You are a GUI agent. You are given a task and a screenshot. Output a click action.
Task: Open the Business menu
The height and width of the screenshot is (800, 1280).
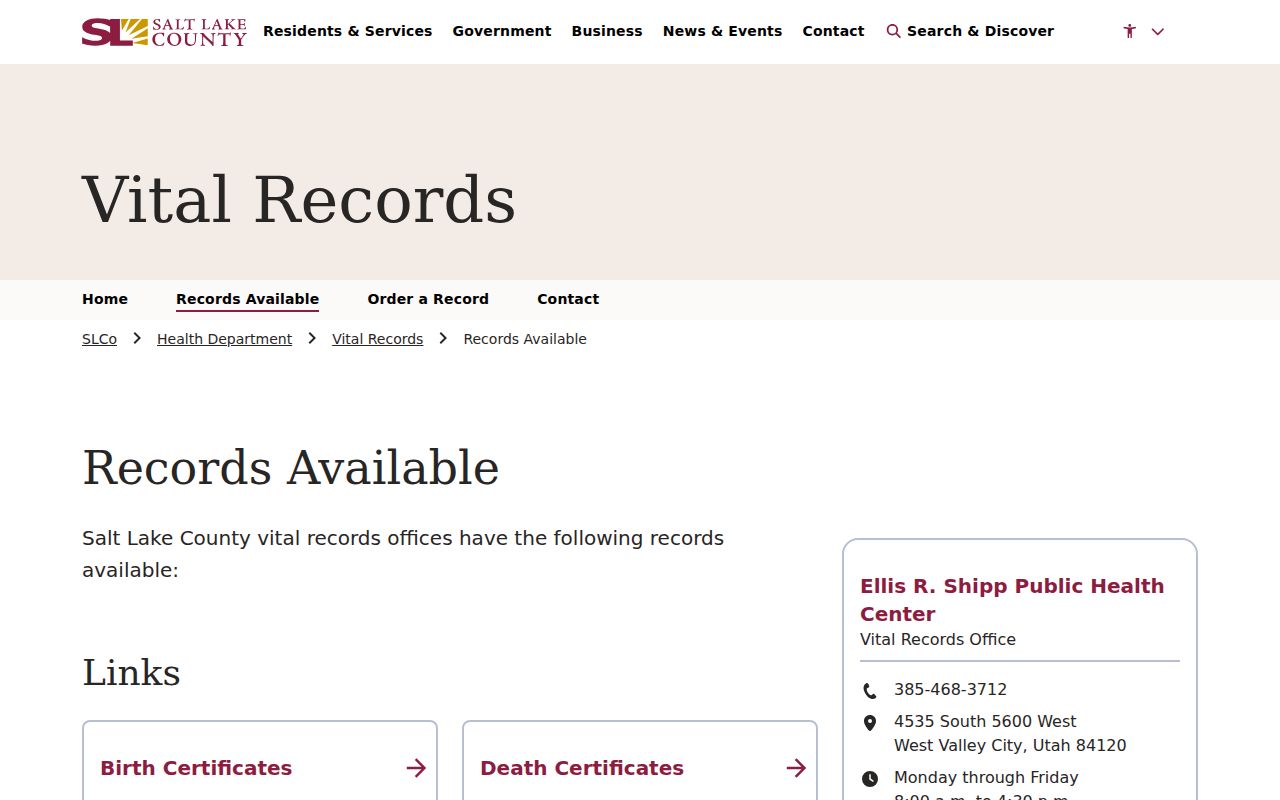pyautogui.click(x=607, y=31)
